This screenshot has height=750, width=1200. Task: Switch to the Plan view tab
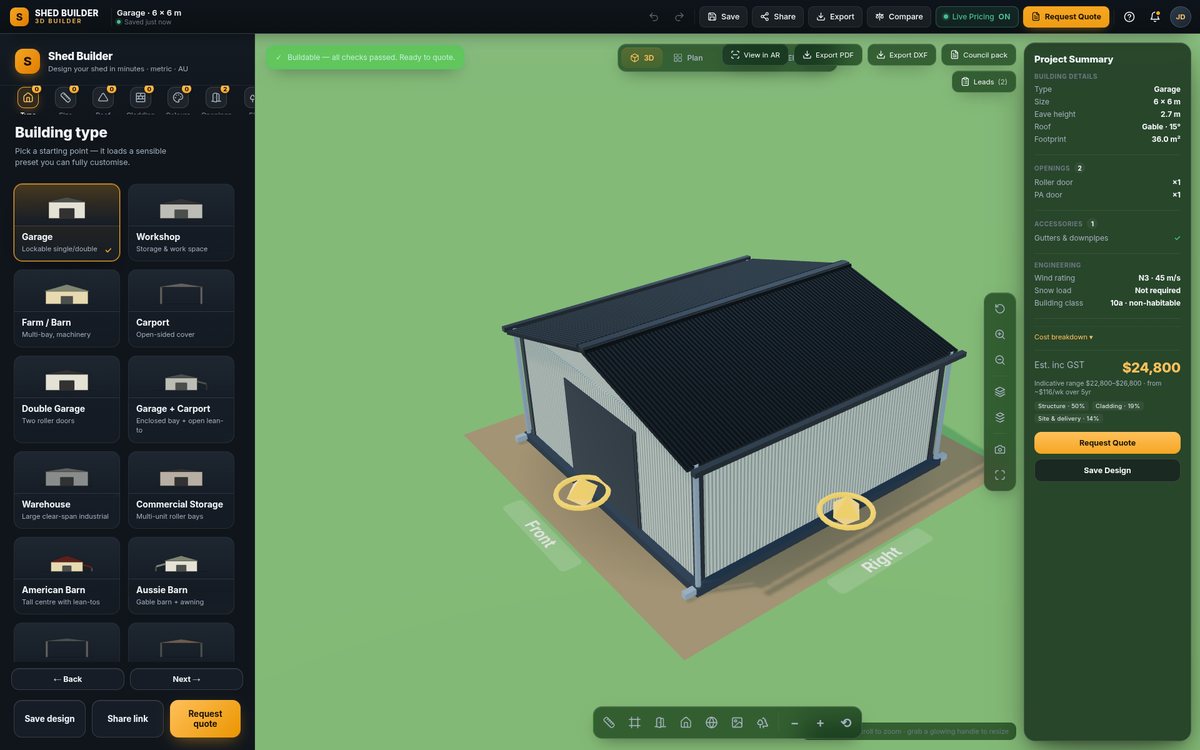pos(688,58)
